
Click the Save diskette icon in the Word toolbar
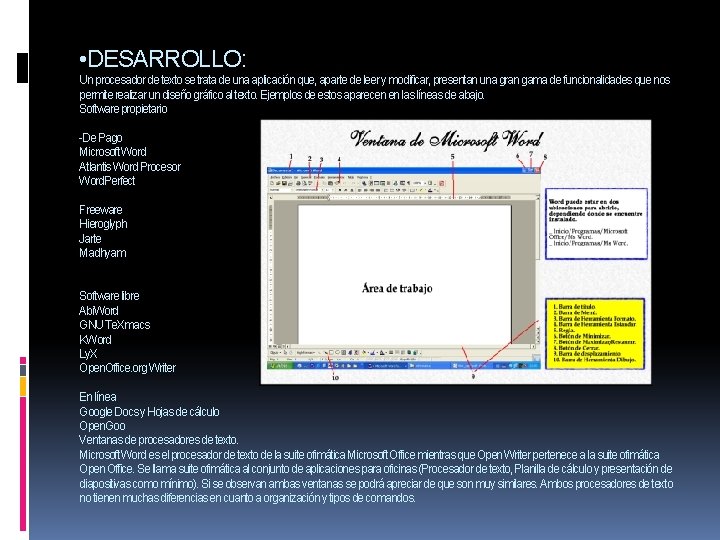pos(284,183)
